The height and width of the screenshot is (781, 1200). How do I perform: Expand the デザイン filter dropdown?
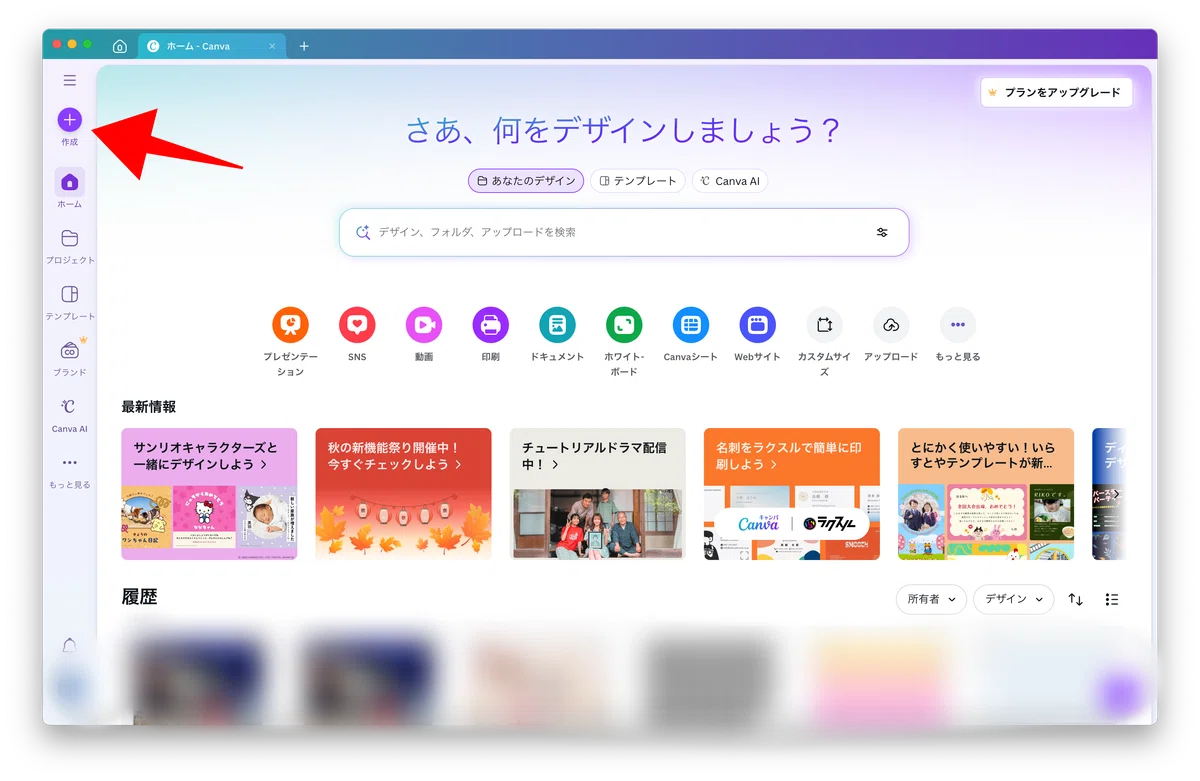1014,599
